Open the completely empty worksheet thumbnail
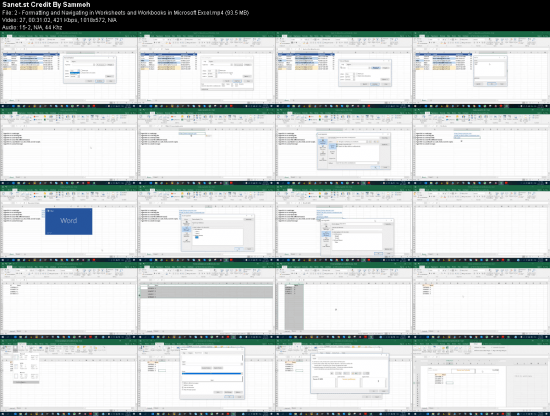This screenshot has height=416, width=550. 481,223
